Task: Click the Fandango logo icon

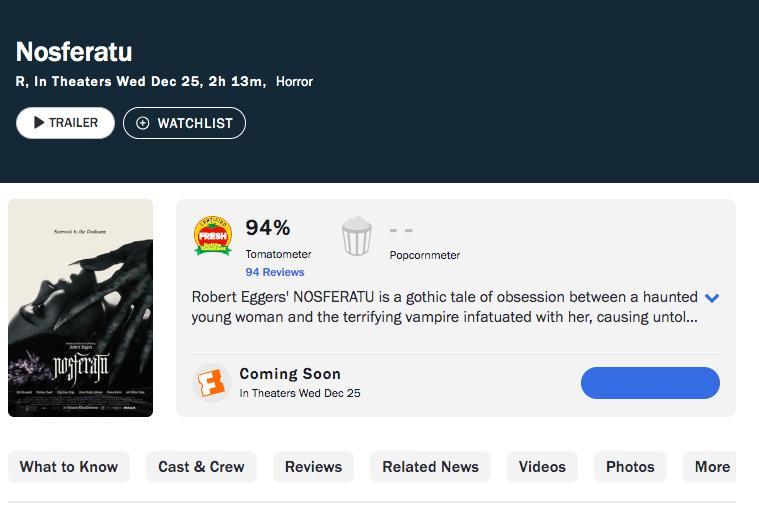Action: (212, 383)
